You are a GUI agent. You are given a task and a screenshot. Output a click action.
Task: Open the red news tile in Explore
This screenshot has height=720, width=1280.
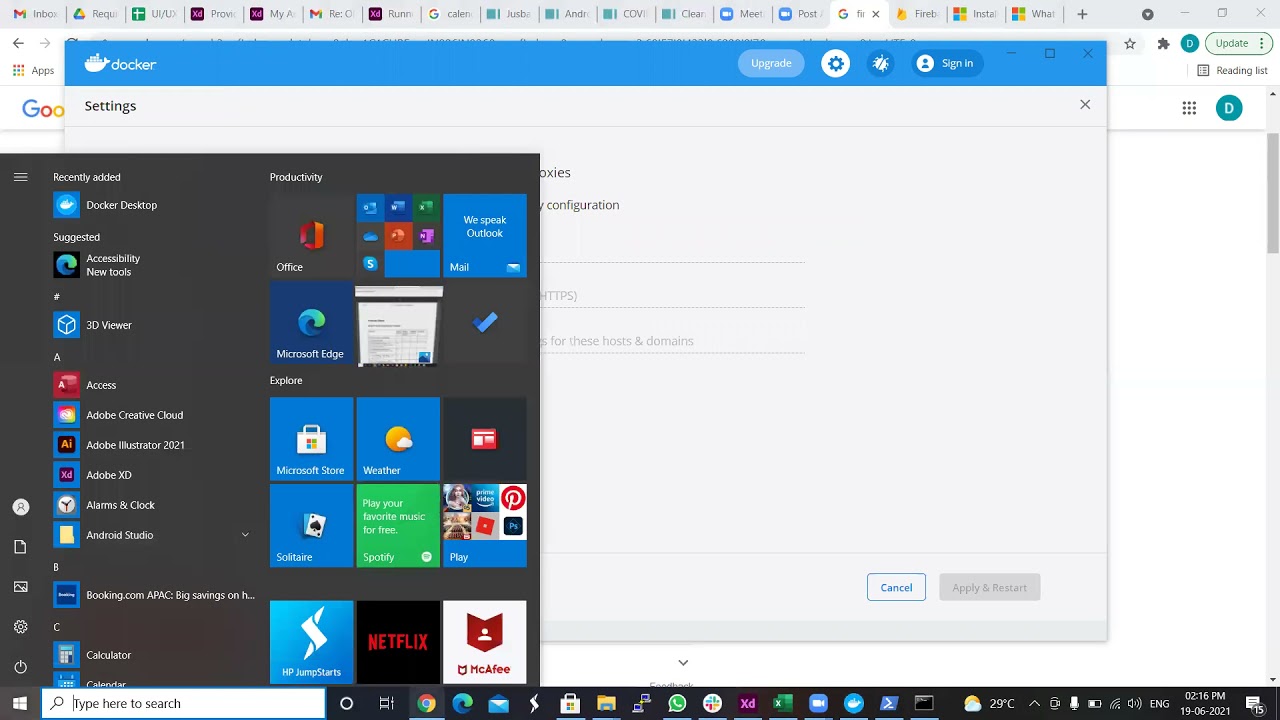click(x=485, y=439)
